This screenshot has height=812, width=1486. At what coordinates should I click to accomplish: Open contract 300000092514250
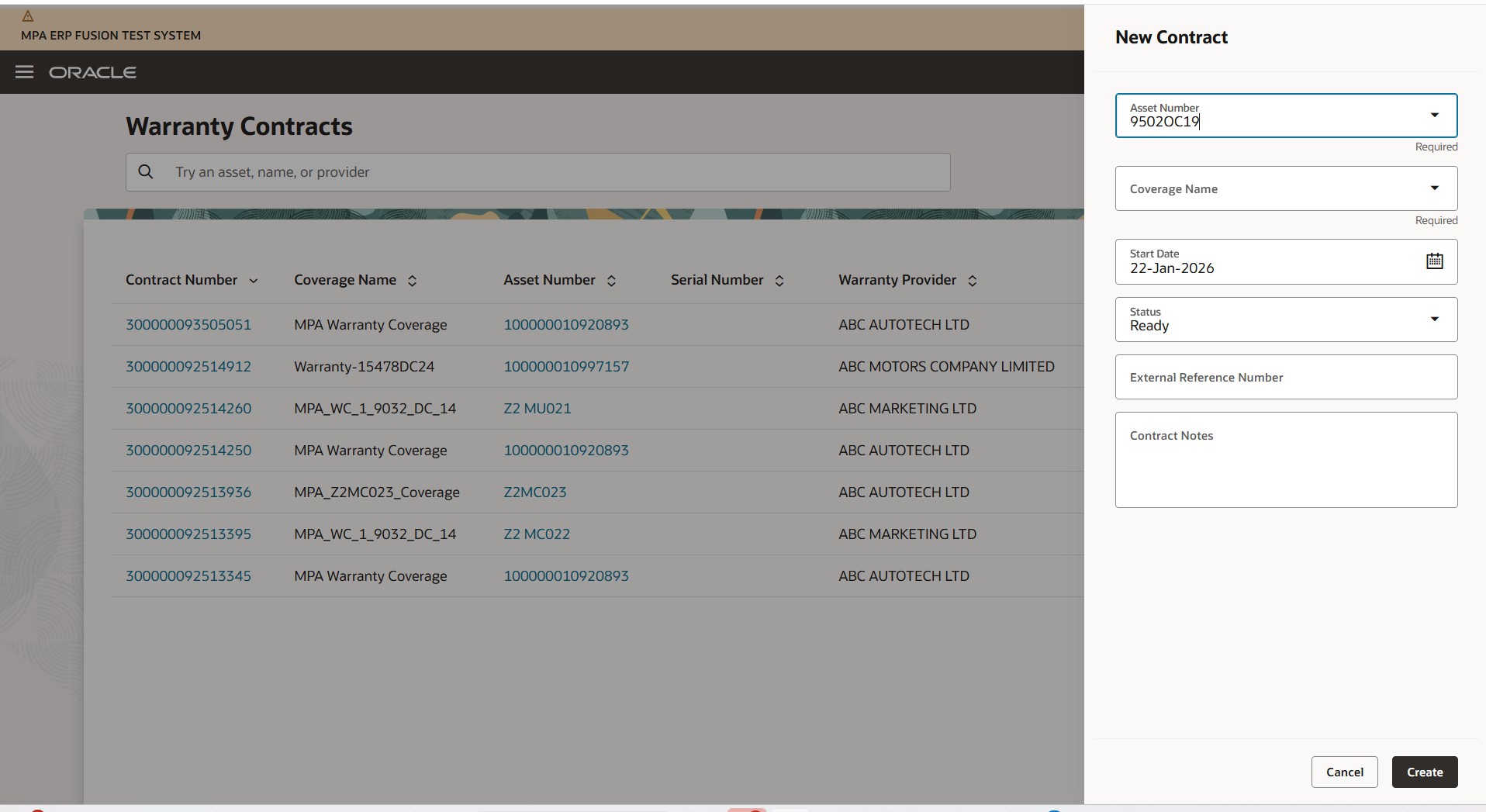[188, 451]
